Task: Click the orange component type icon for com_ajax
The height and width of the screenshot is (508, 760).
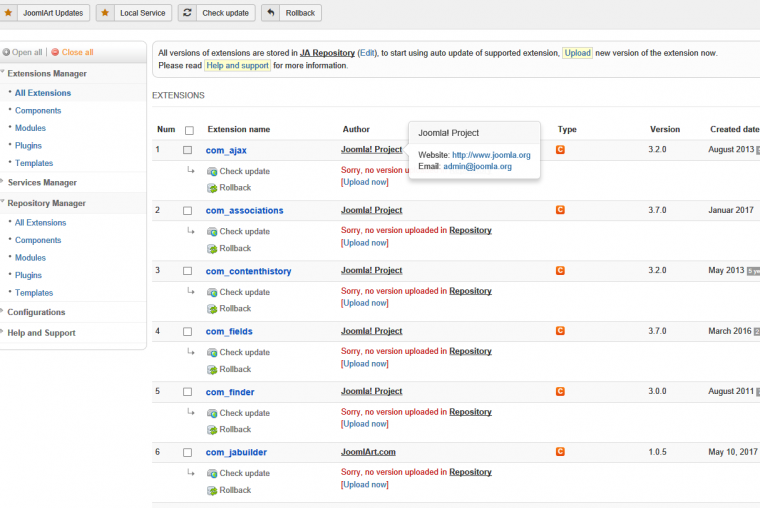Action: point(561,149)
